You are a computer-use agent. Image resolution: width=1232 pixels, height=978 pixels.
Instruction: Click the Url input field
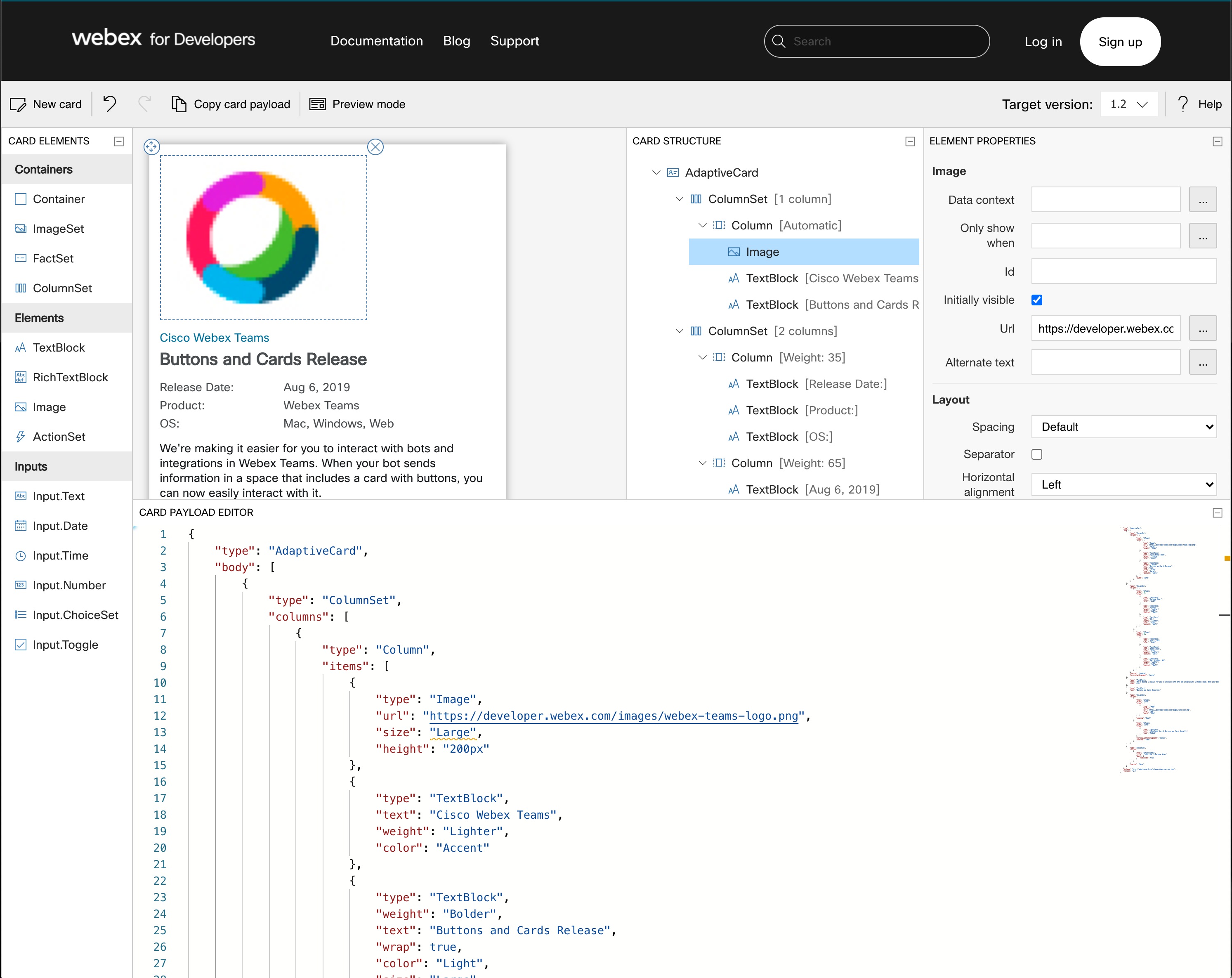pyautogui.click(x=1106, y=328)
